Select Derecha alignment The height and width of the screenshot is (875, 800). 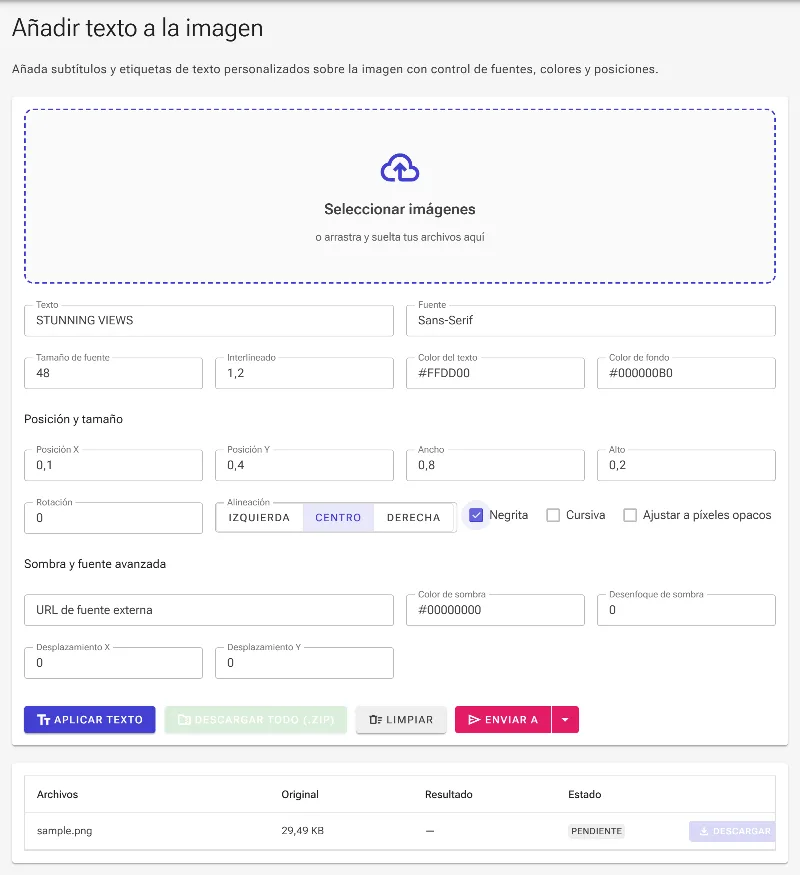414,518
